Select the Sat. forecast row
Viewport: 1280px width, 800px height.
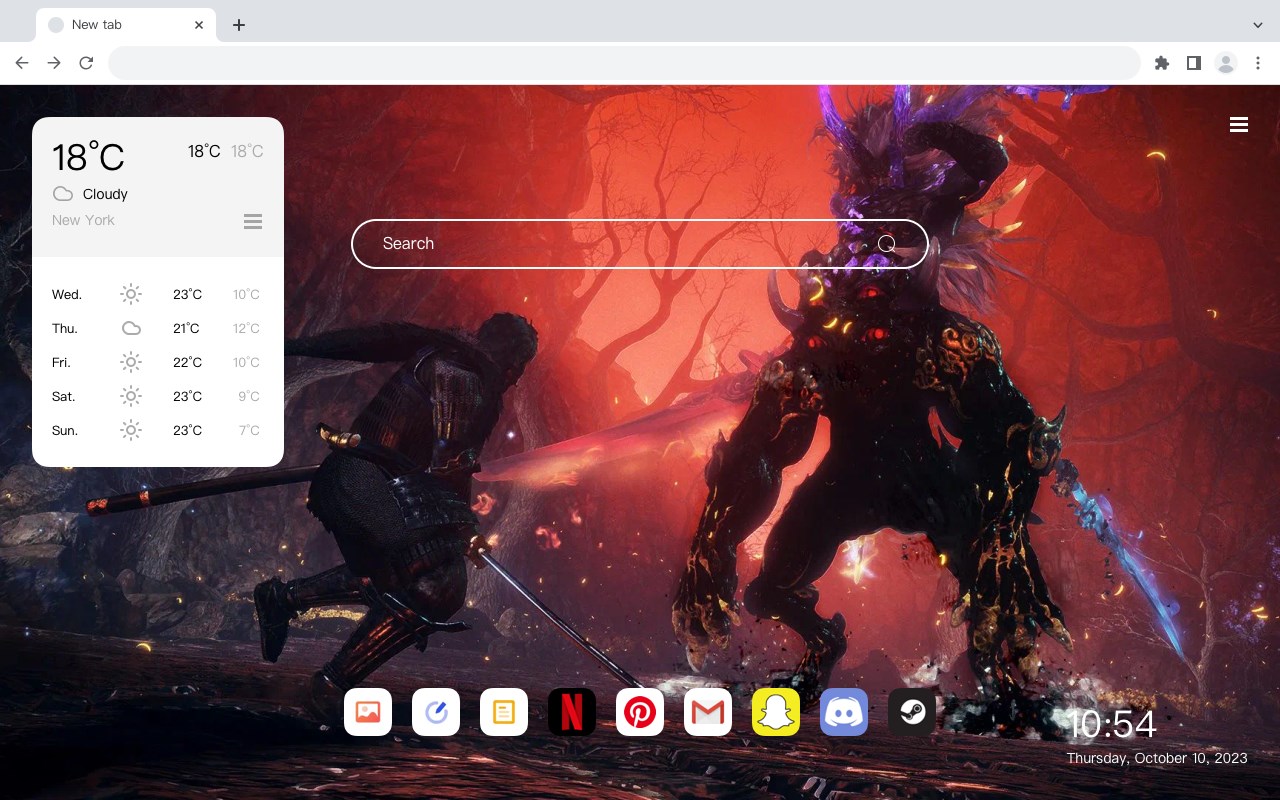157,396
